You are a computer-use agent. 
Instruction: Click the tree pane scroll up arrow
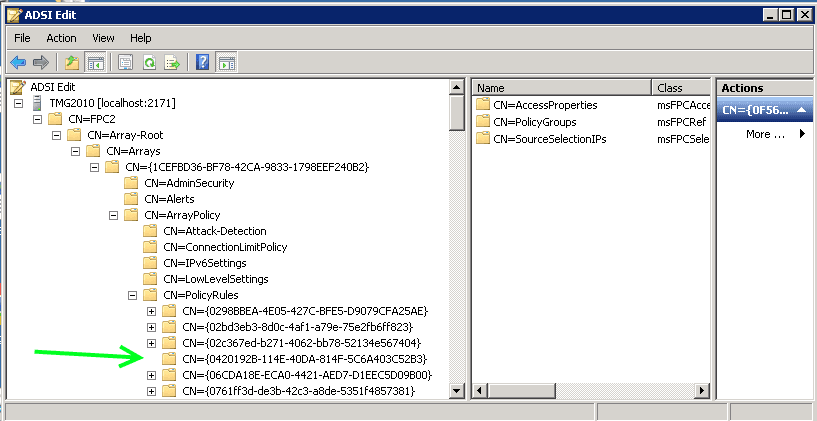click(457, 88)
